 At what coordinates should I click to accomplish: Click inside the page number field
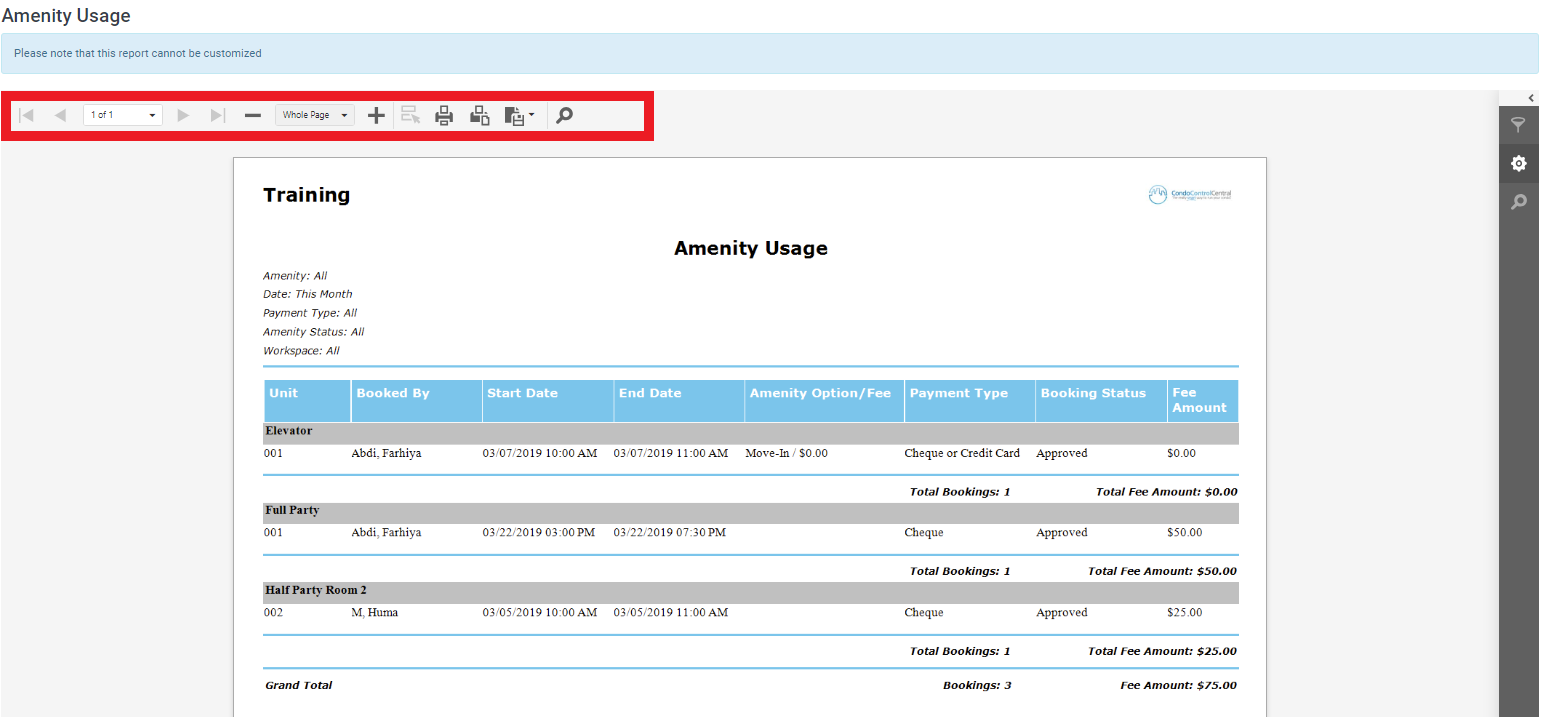pos(112,115)
